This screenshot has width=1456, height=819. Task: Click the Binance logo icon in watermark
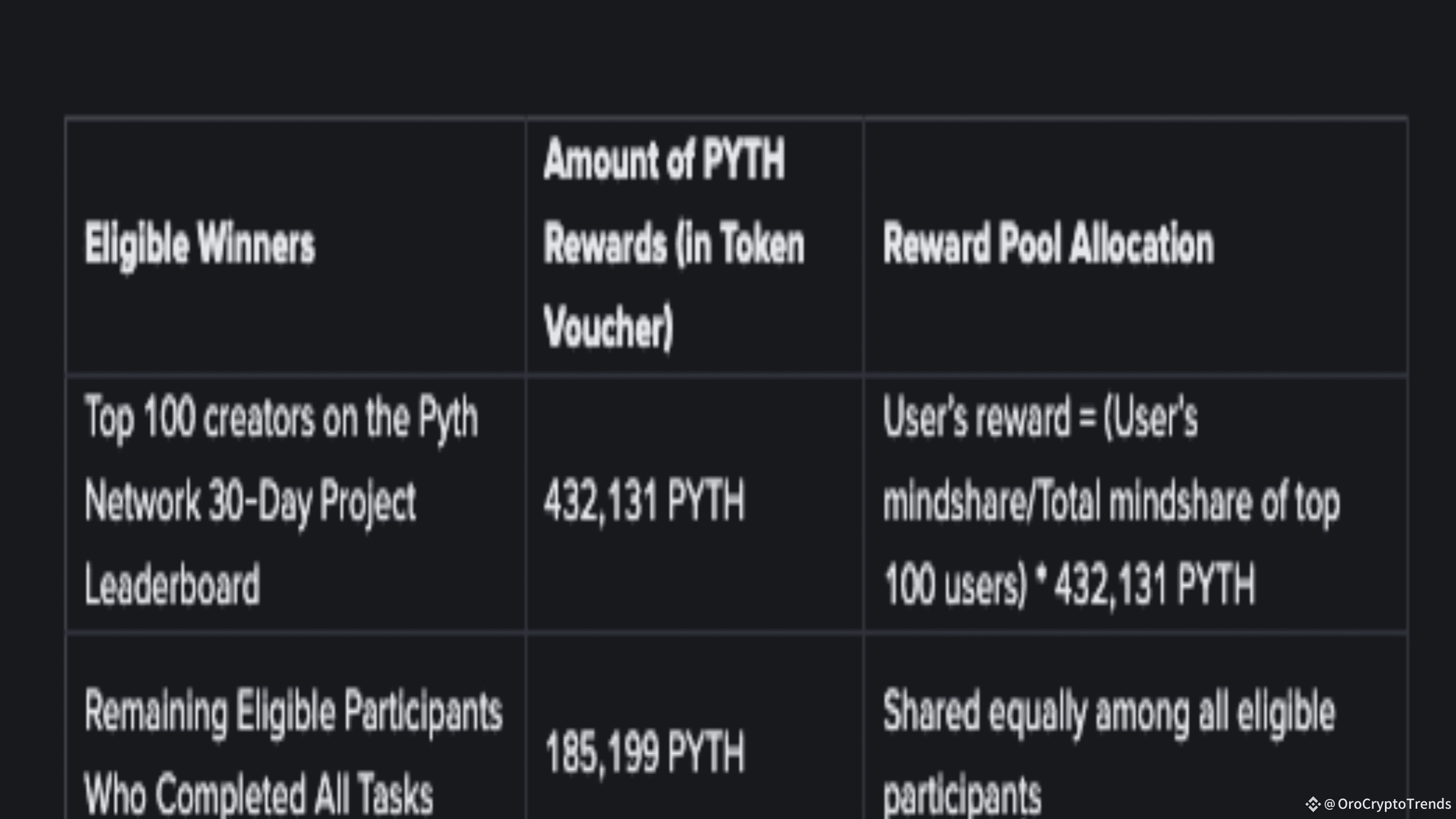tap(1313, 804)
